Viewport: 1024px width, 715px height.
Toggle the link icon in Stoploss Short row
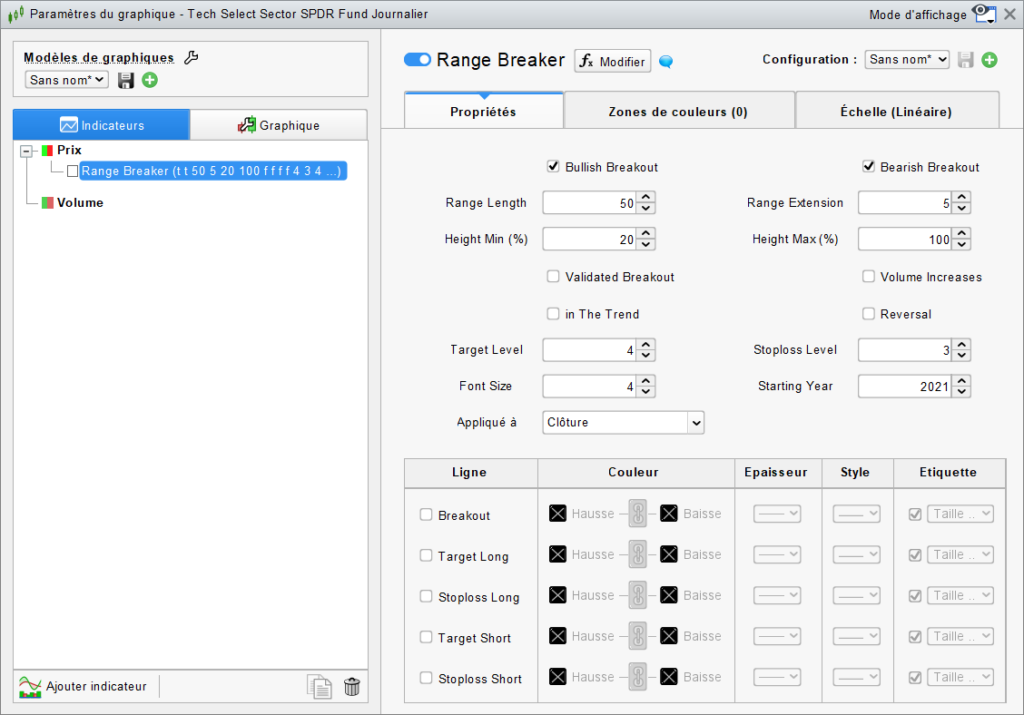pos(638,676)
